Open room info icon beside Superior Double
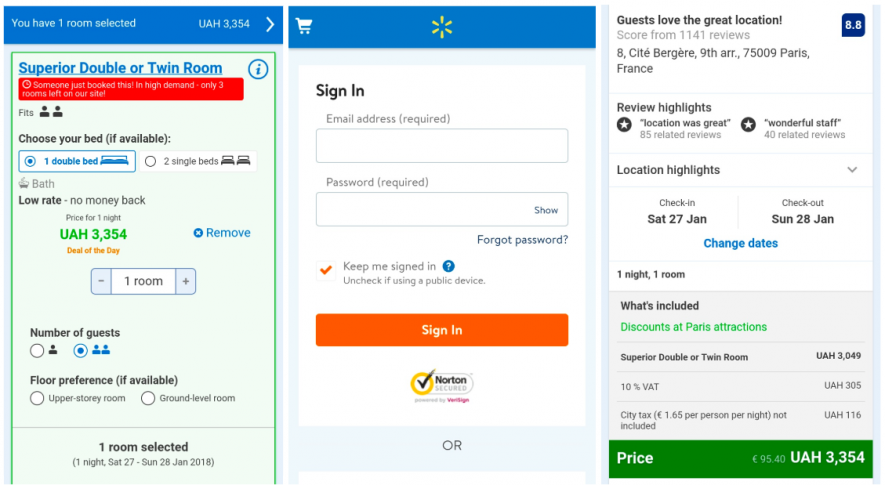 pyautogui.click(x=258, y=69)
